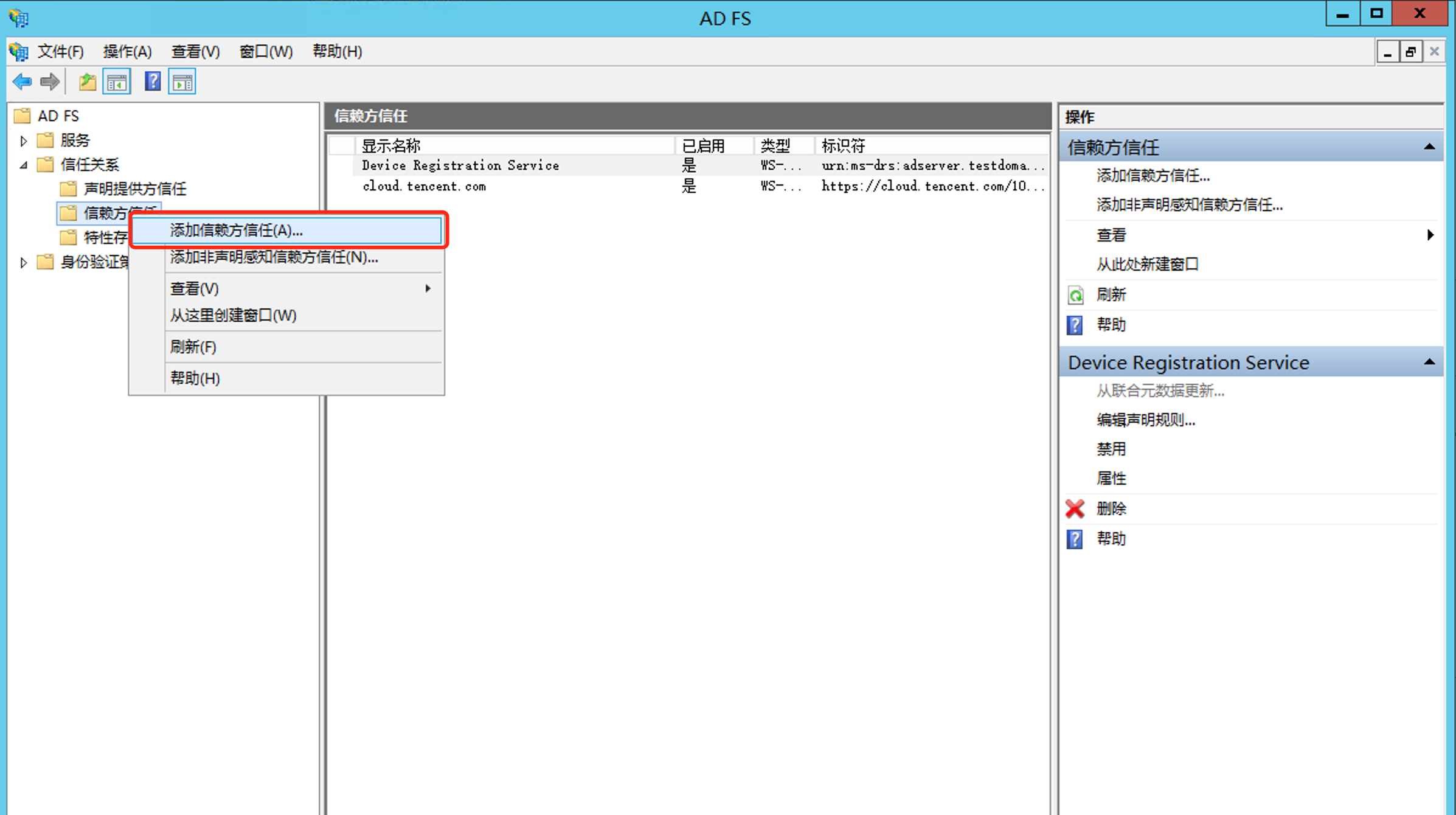Collapse the Device Registration Service actions section
This screenshot has height=815, width=1456.
pos(1429,362)
